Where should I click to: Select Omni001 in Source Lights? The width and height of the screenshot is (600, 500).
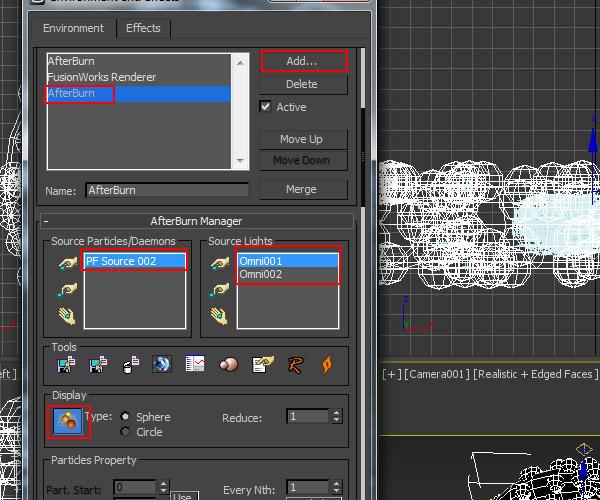click(288, 261)
